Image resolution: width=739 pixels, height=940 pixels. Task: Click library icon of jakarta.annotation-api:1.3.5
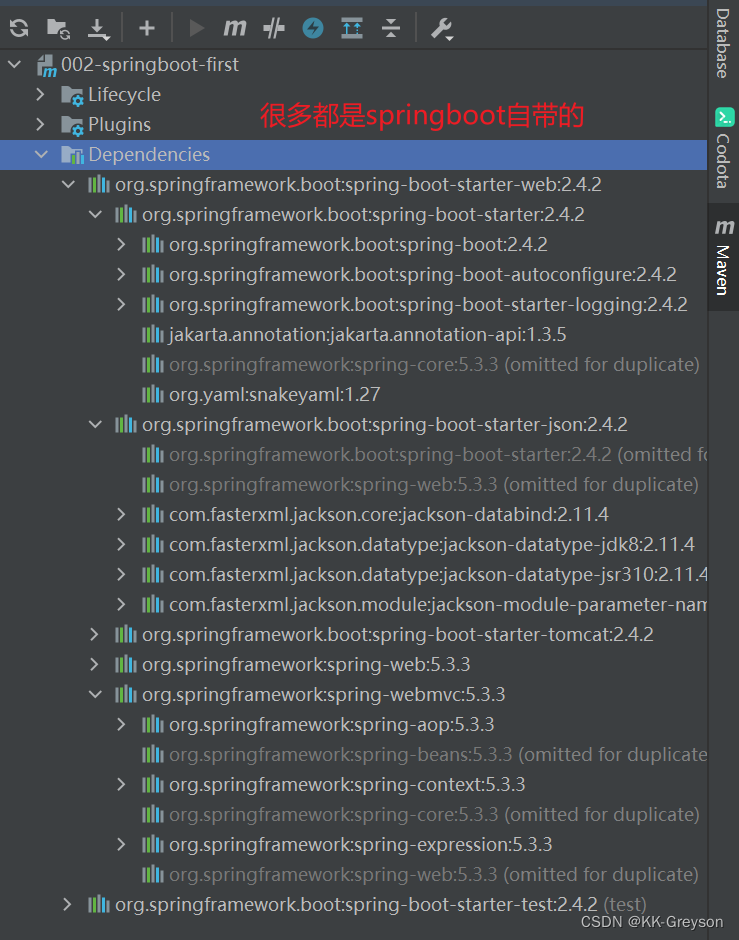pyautogui.click(x=152, y=334)
